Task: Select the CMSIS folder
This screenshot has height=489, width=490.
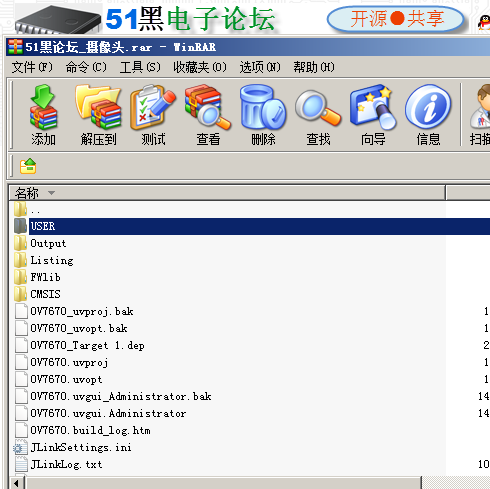Action: pos(45,294)
